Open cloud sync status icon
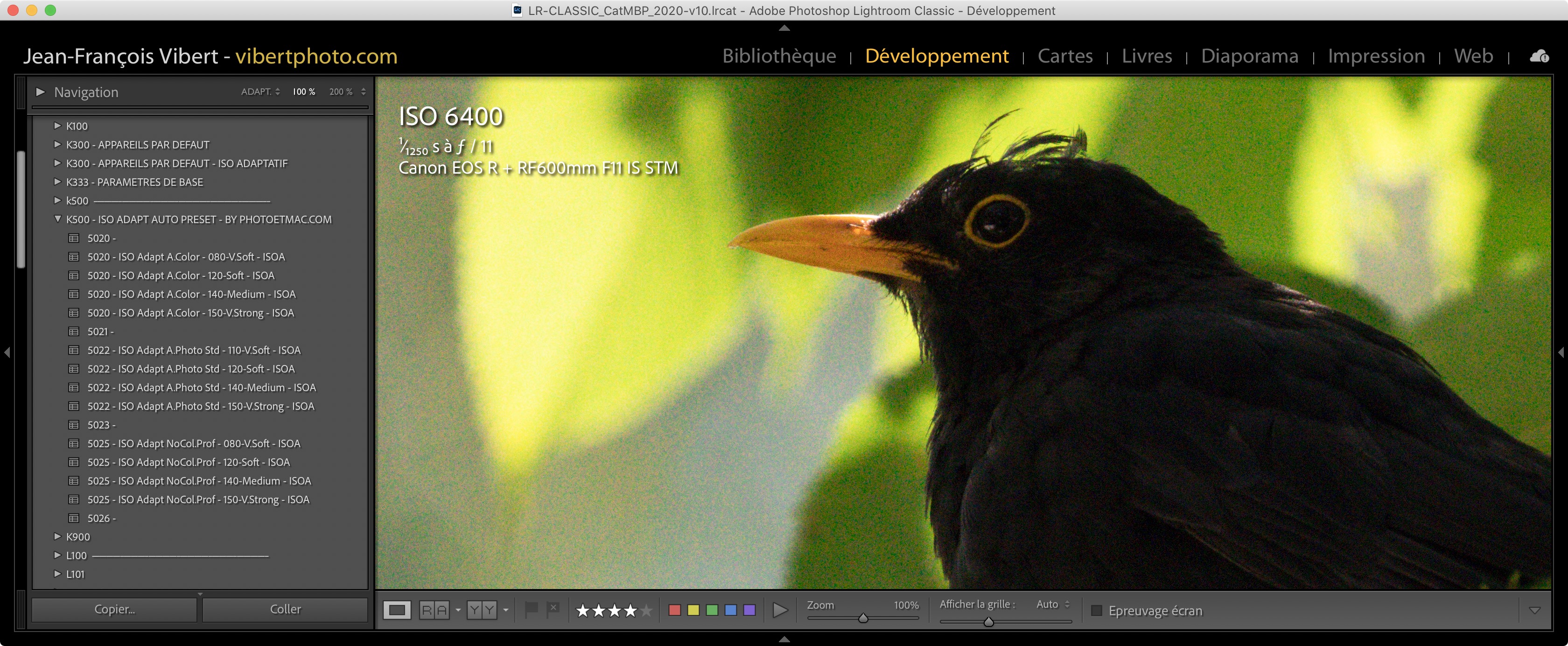This screenshot has height=646, width=1568. (1539, 56)
